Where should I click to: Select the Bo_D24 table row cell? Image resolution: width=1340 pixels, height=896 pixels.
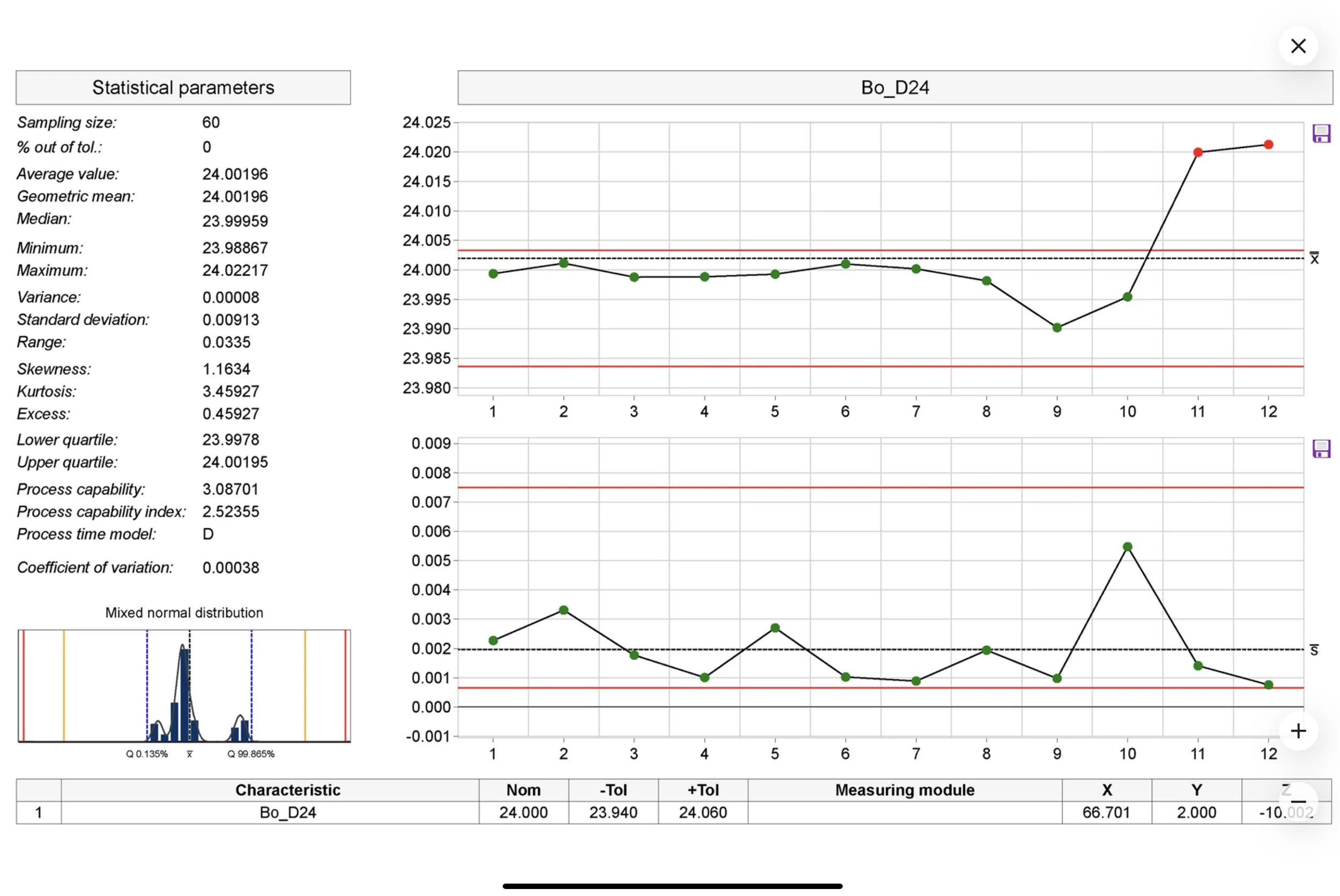tap(287, 812)
